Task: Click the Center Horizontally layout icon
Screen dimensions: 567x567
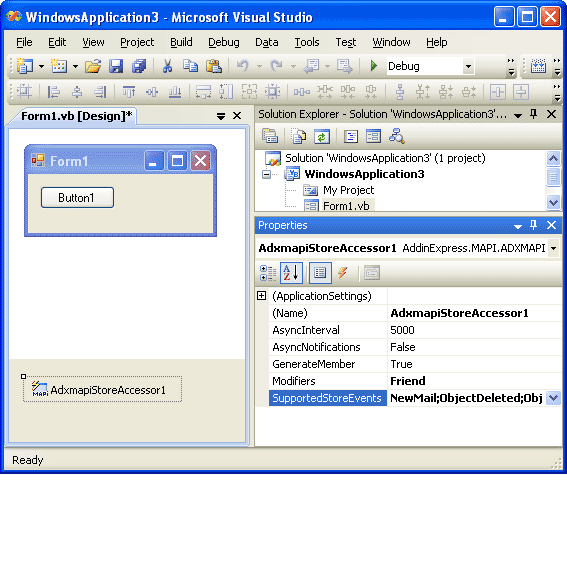Action: click(498, 92)
